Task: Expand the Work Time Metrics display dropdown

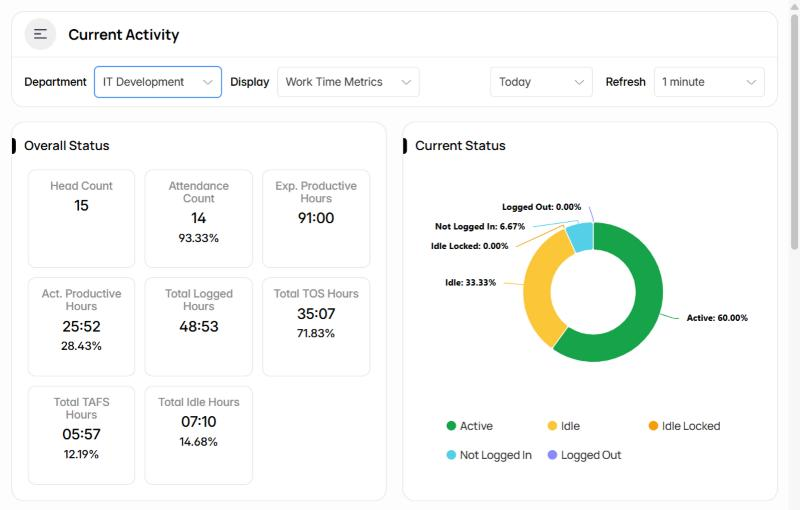Action: [x=348, y=82]
